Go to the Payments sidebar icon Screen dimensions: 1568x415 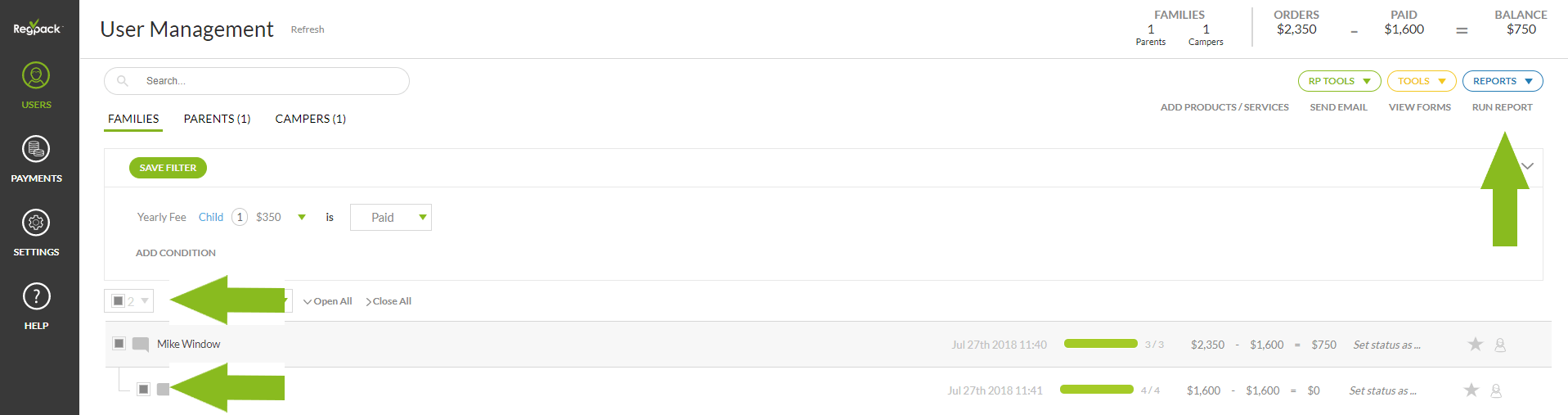tap(36, 160)
